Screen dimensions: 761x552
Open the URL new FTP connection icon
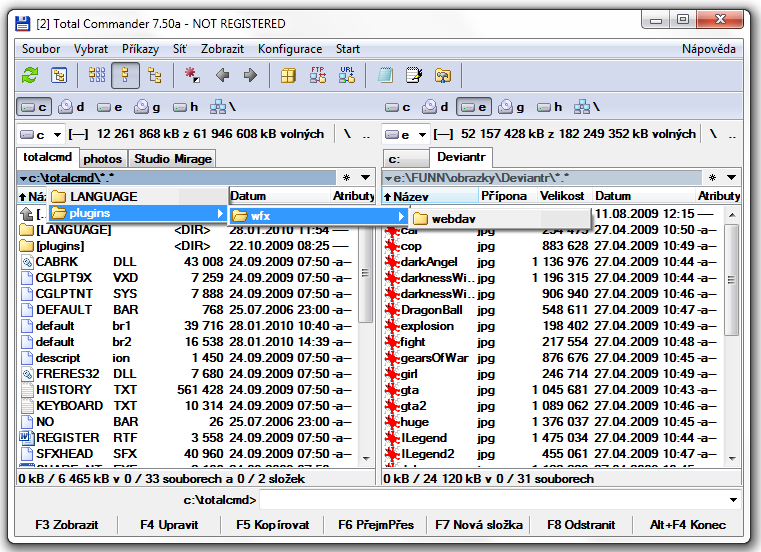[347, 75]
